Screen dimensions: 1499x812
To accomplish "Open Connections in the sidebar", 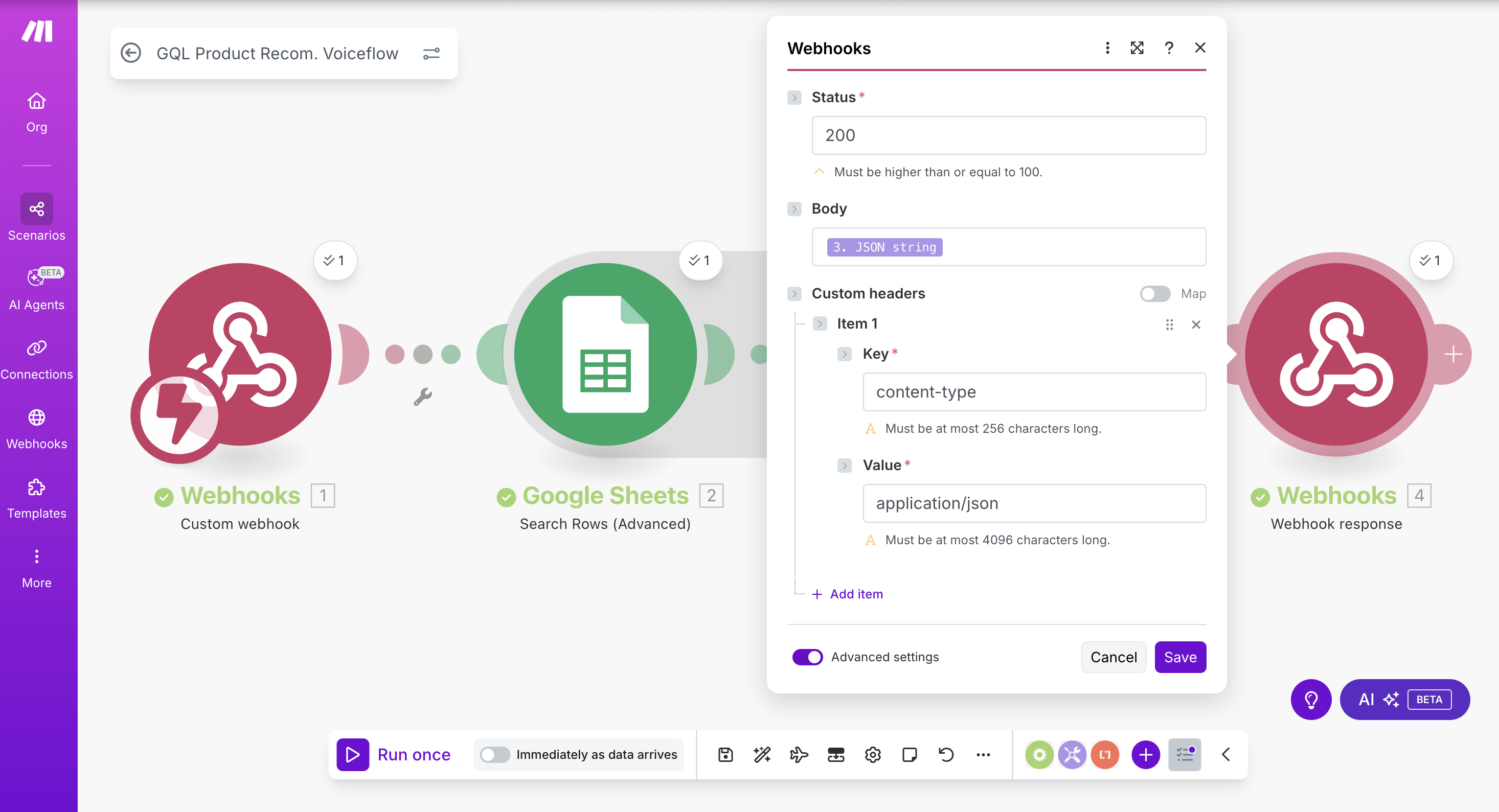I will [37, 360].
